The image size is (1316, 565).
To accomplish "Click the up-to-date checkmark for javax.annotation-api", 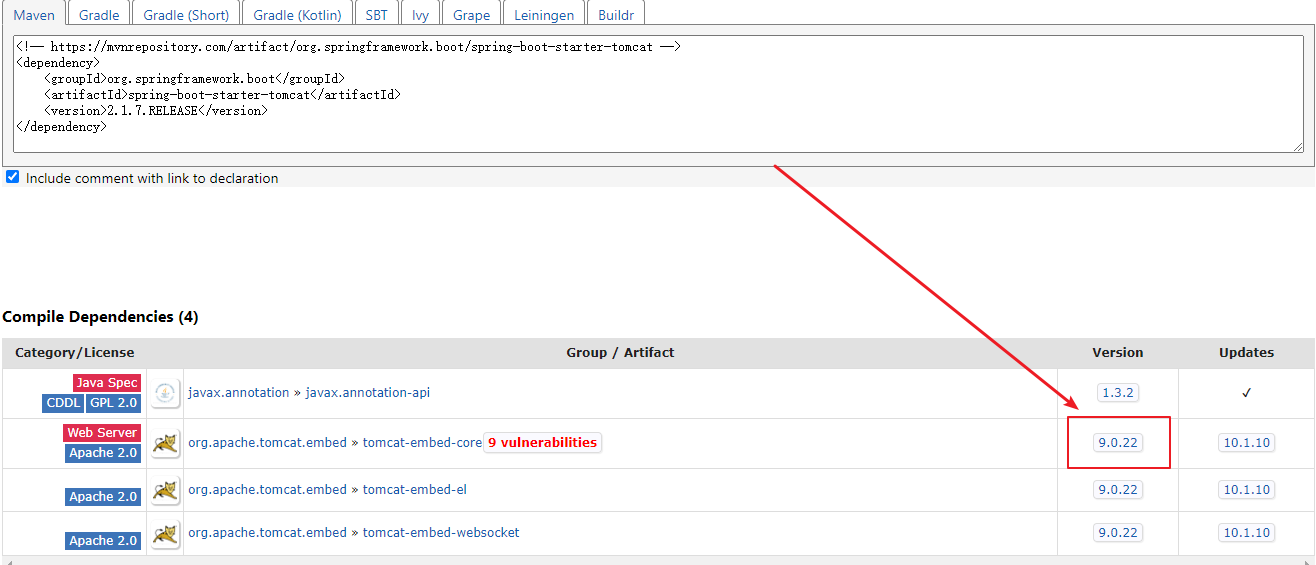I will click(1246, 393).
